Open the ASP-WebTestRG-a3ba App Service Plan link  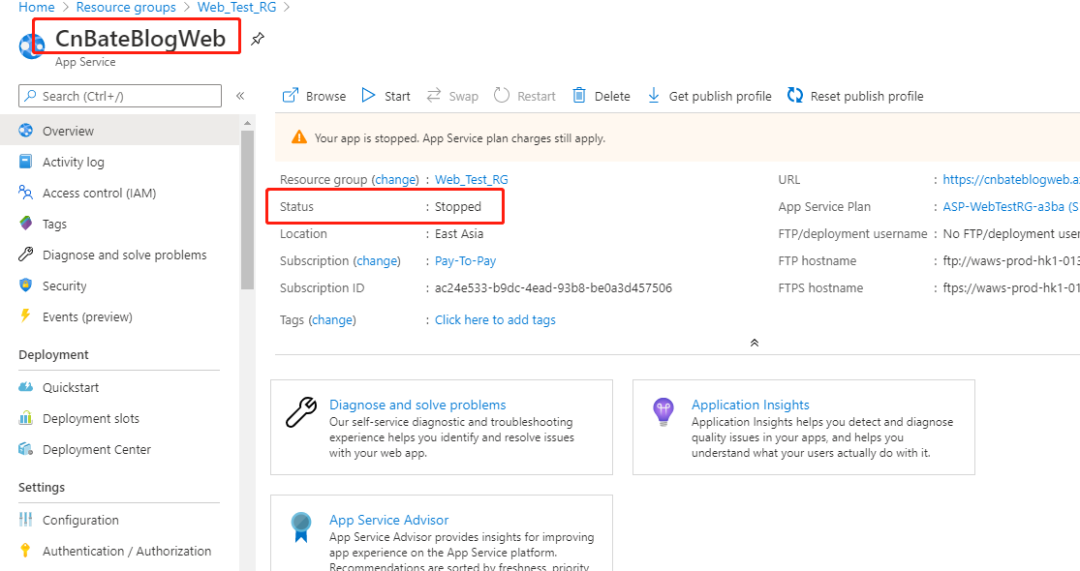pos(1010,206)
